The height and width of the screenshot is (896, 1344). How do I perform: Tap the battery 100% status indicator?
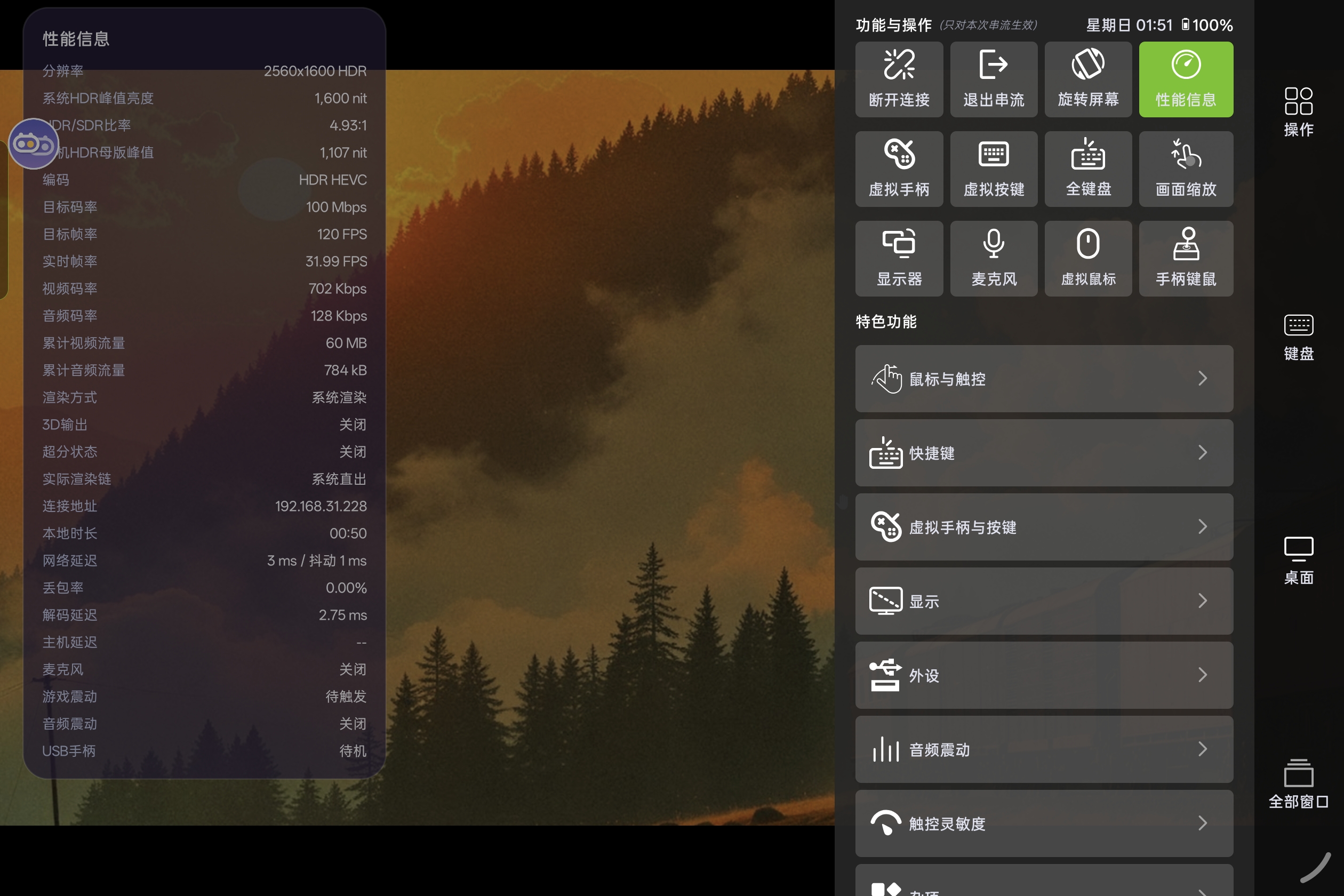[1207, 25]
